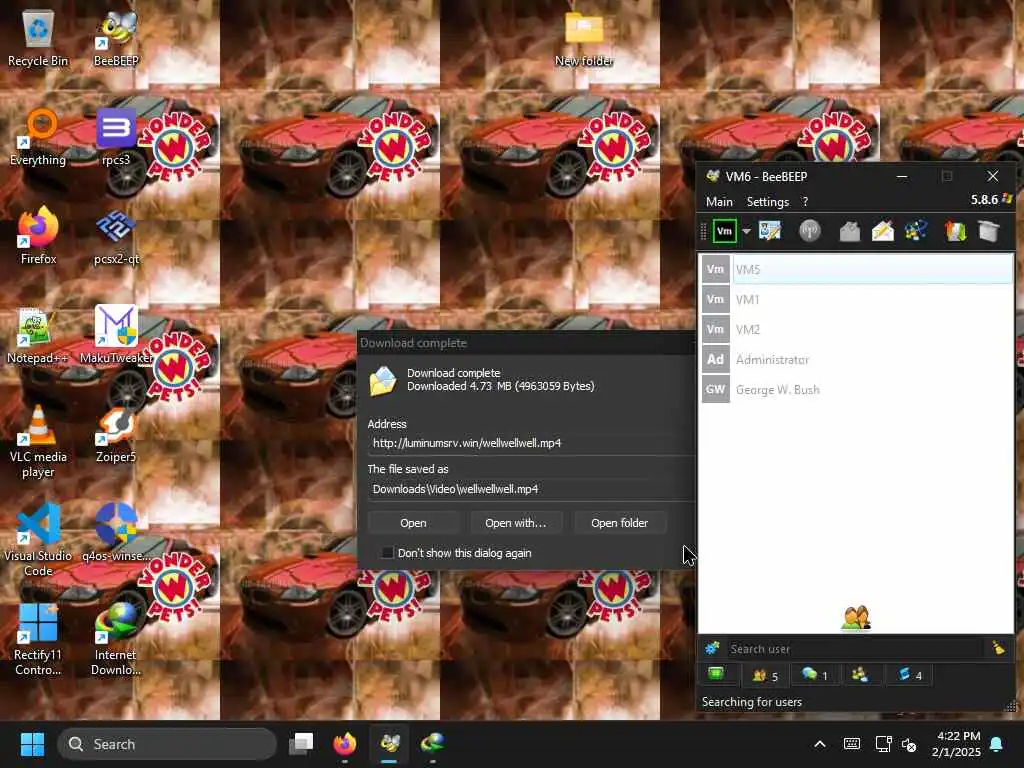Select user VM2 in the user list
Image resolution: width=1024 pixels, height=768 pixels.
(x=857, y=329)
